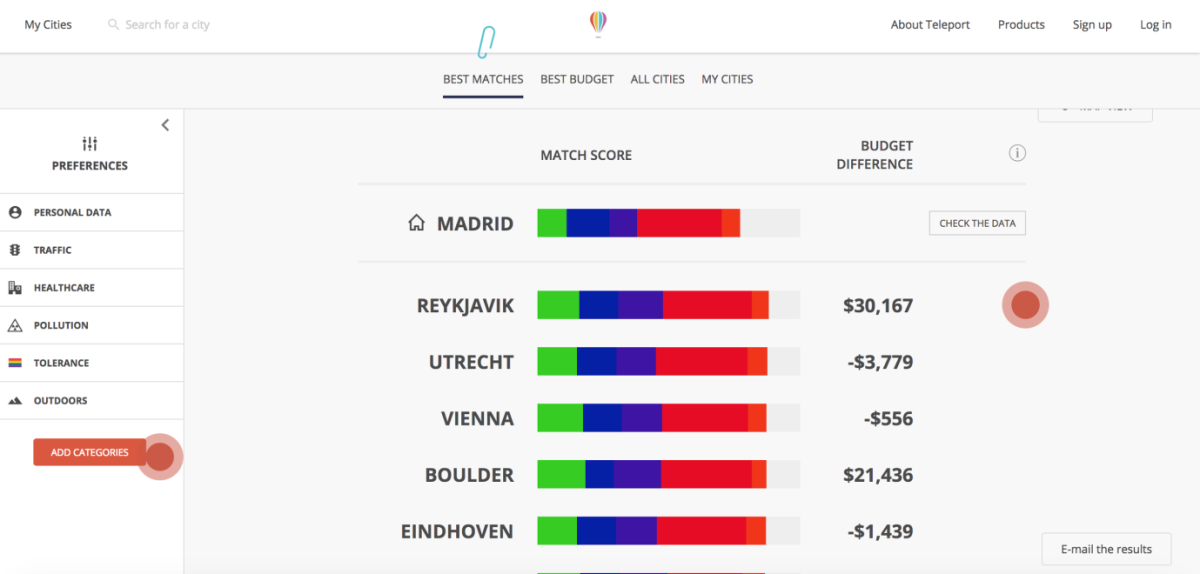Open the Outdoors preference category
The width and height of the screenshot is (1200, 574).
pos(60,401)
